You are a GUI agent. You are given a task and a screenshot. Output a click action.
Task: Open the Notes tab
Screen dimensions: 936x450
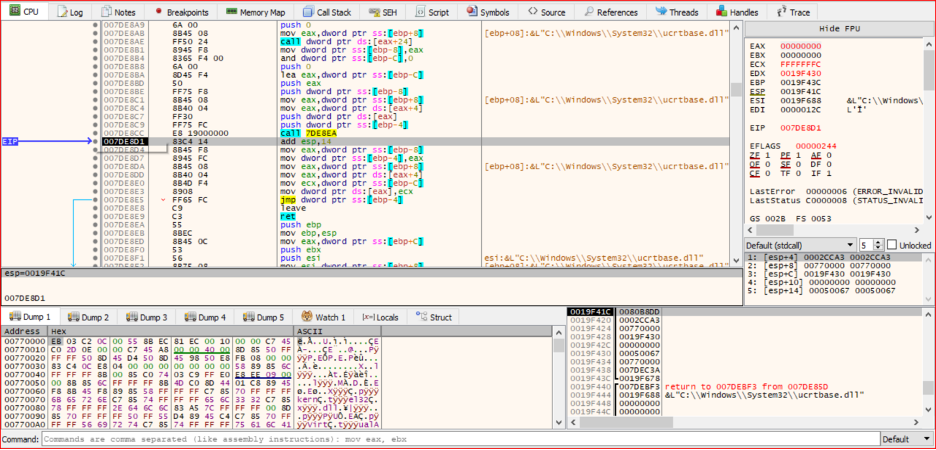[x=119, y=12]
